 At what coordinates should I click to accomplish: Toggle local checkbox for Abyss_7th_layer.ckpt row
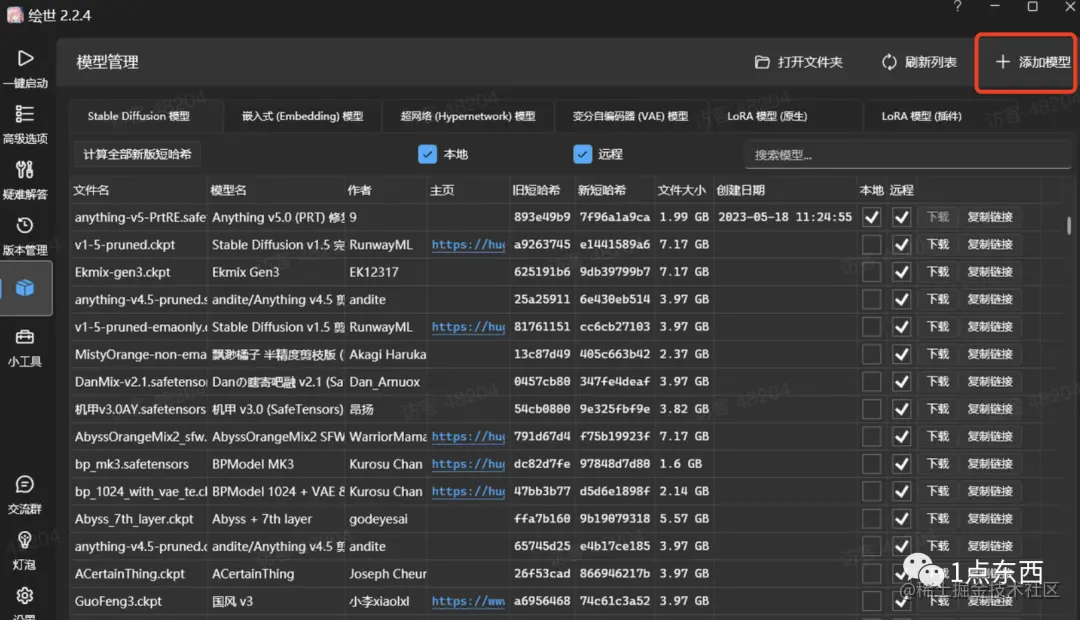(871, 519)
